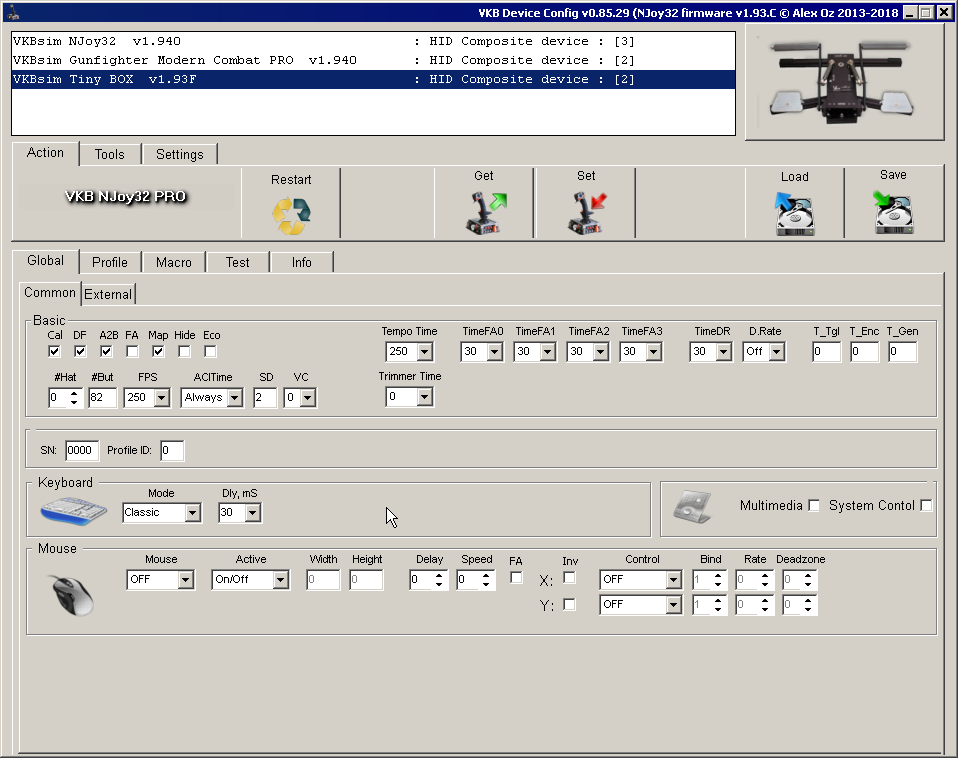
Task: Enable the Hide checkbox
Action: tap(184, 351)
